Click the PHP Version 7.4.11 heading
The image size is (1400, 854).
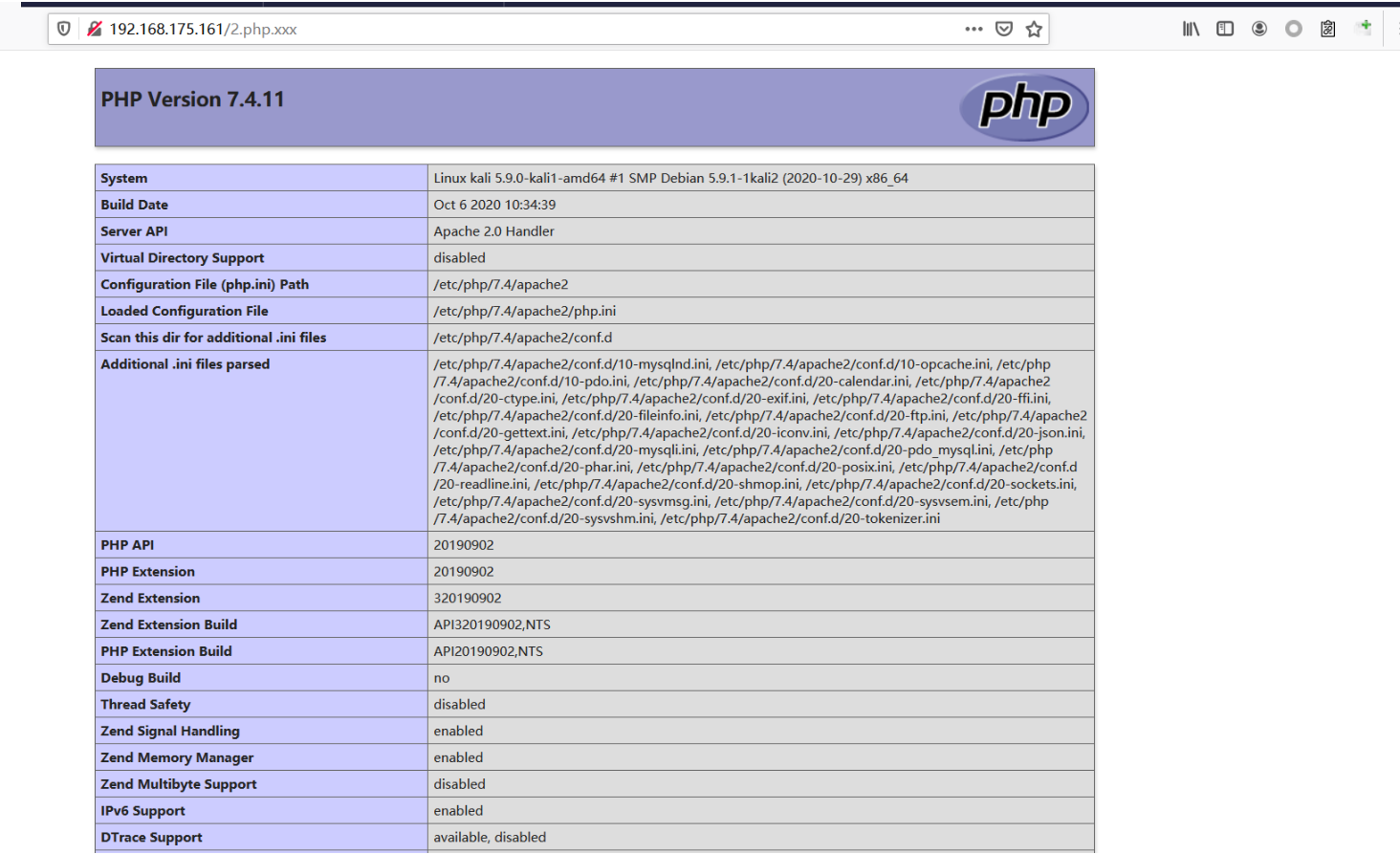(x=192, y=99)
